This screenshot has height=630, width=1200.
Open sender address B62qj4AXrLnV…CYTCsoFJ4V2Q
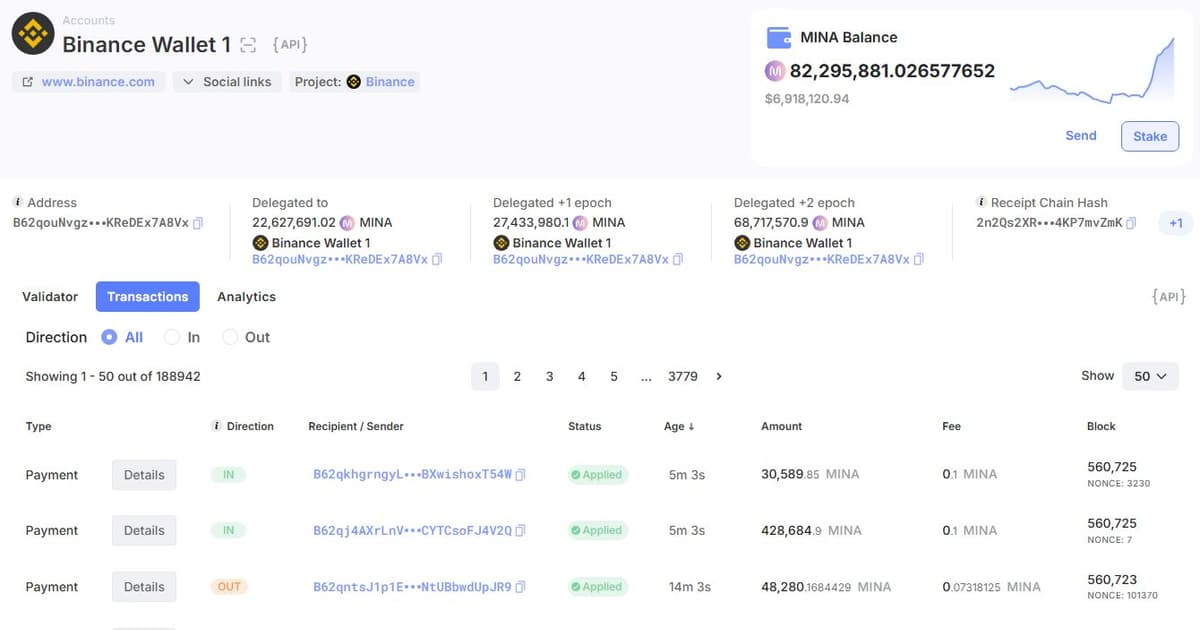tap(412, 531)
